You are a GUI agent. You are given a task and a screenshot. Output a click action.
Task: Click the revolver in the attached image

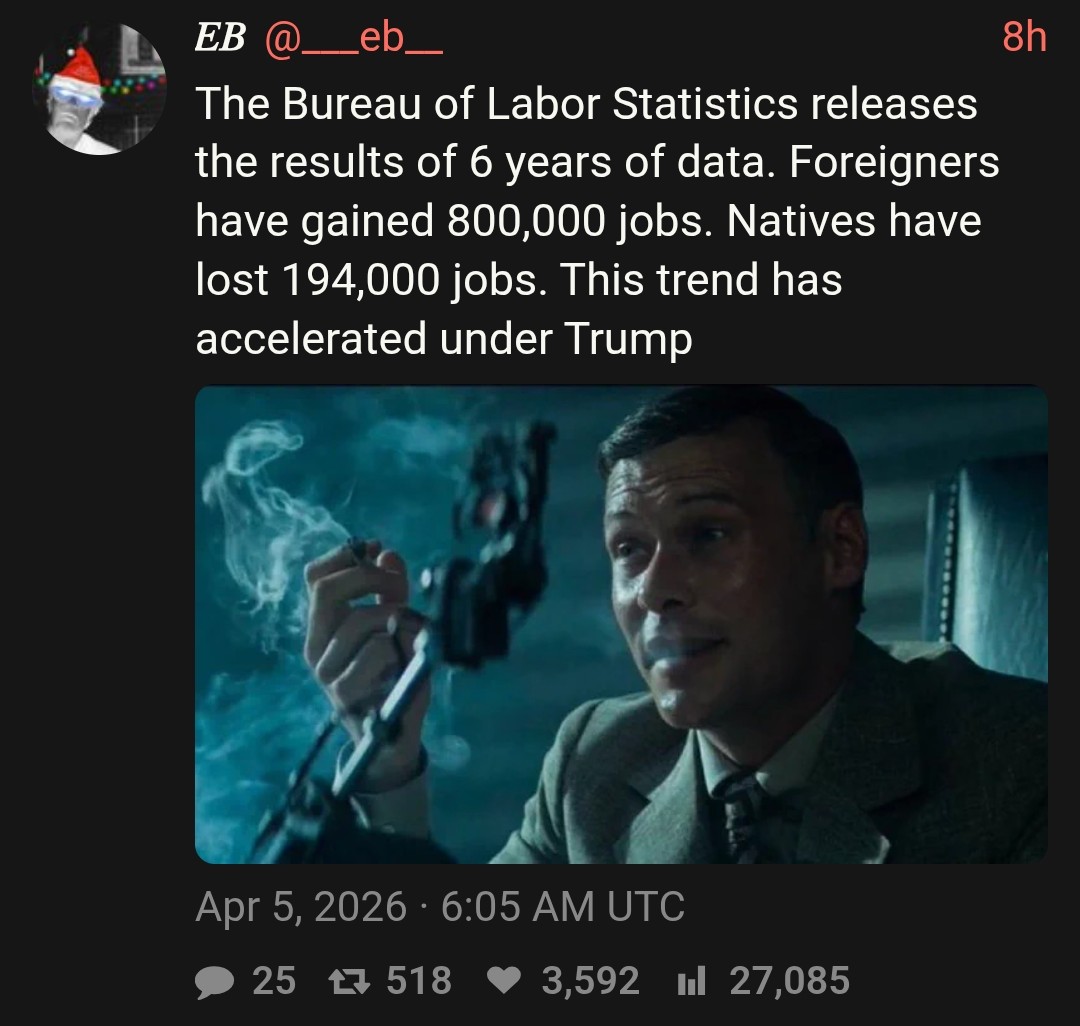pos(490,560)
